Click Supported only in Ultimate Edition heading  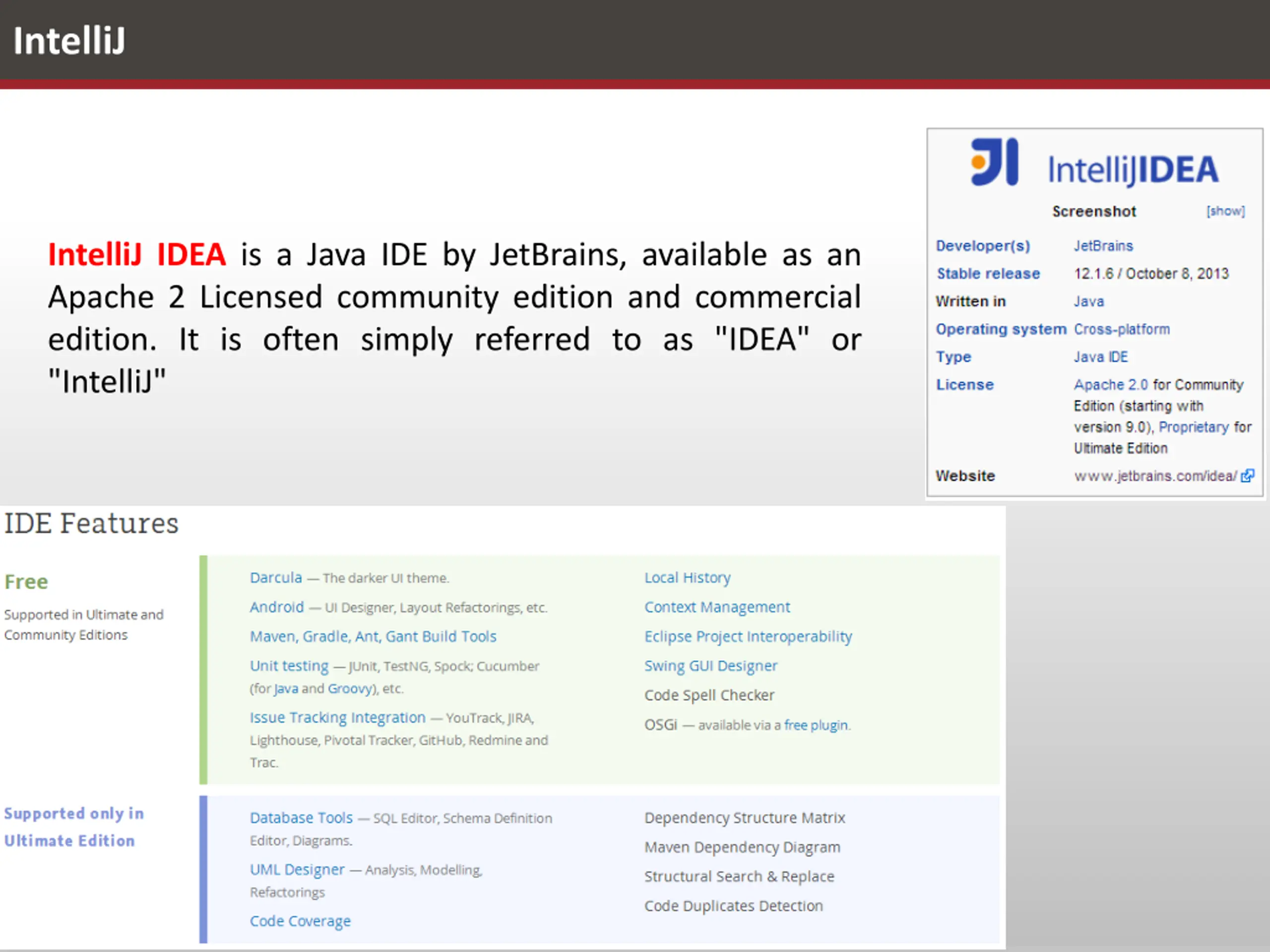click(73, 827)
